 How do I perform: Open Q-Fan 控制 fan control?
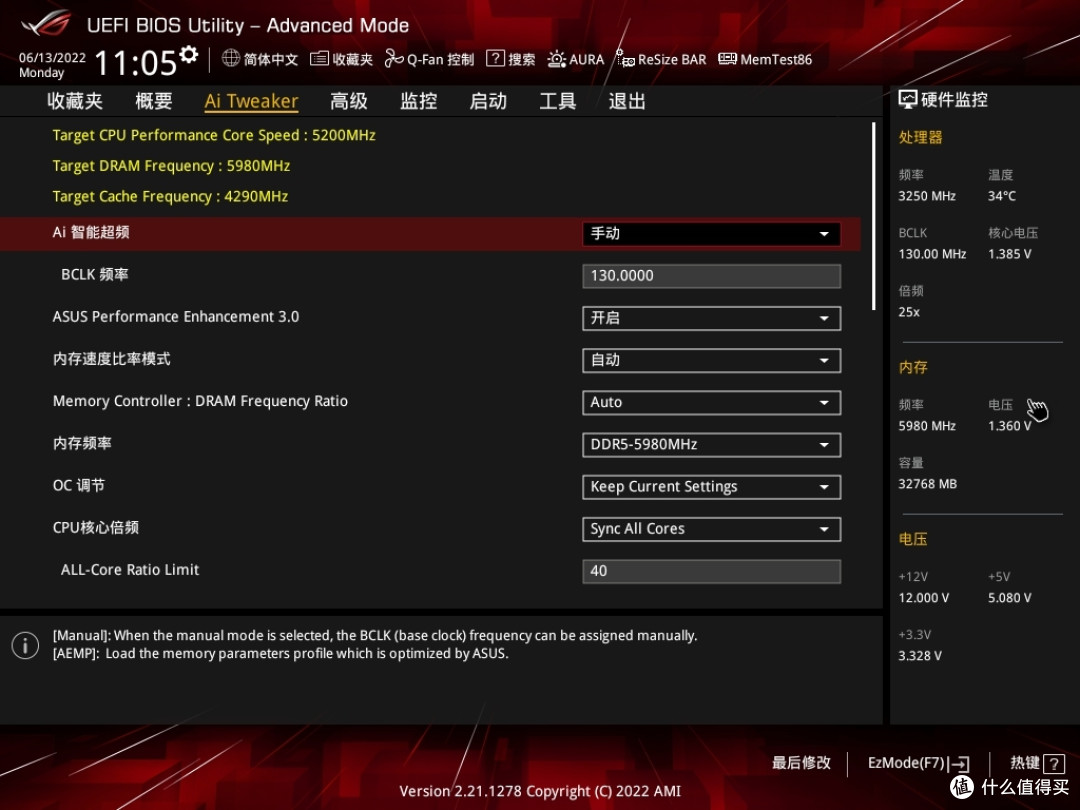429,59
